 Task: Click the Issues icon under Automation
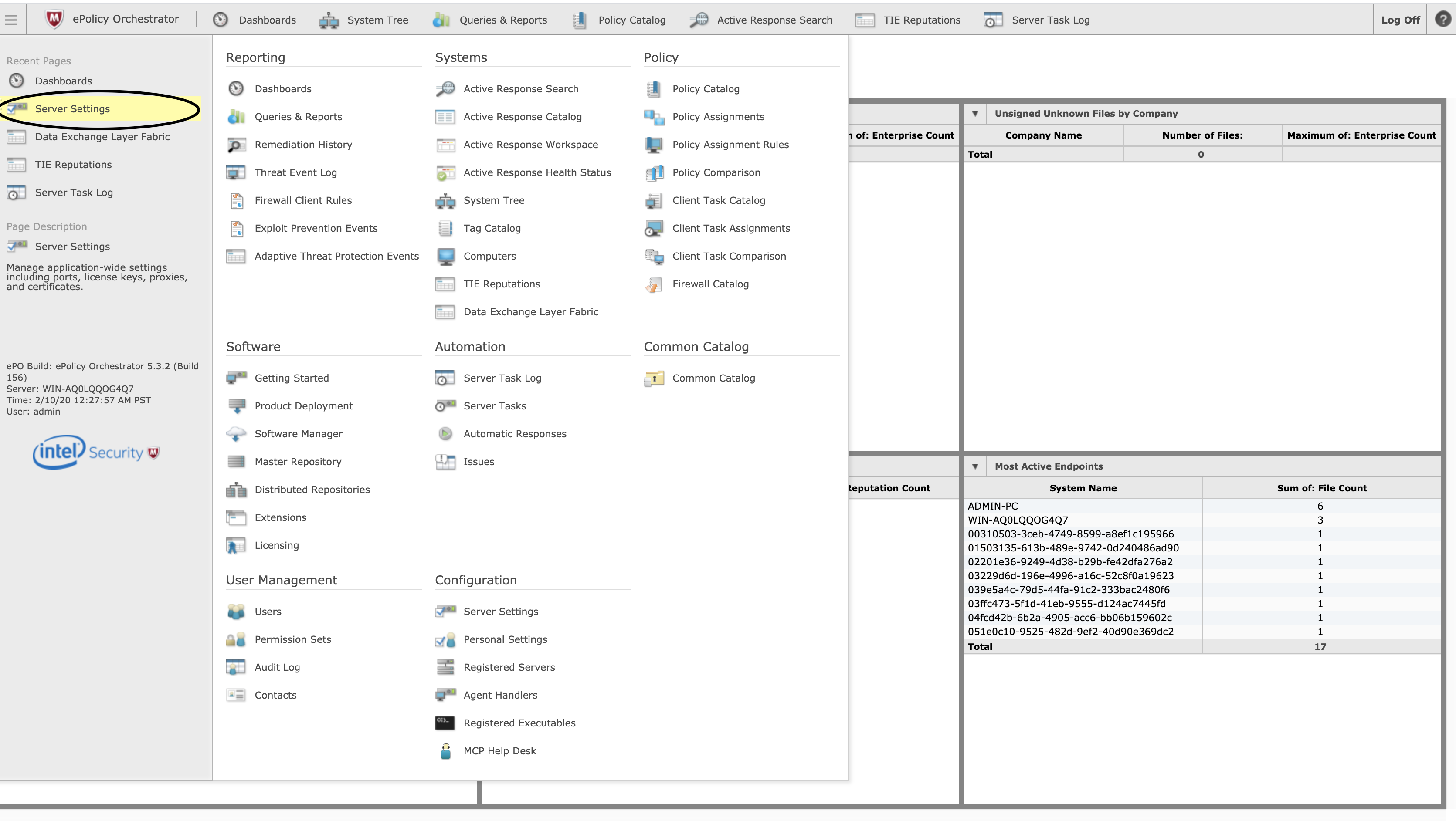pos(445,462)
